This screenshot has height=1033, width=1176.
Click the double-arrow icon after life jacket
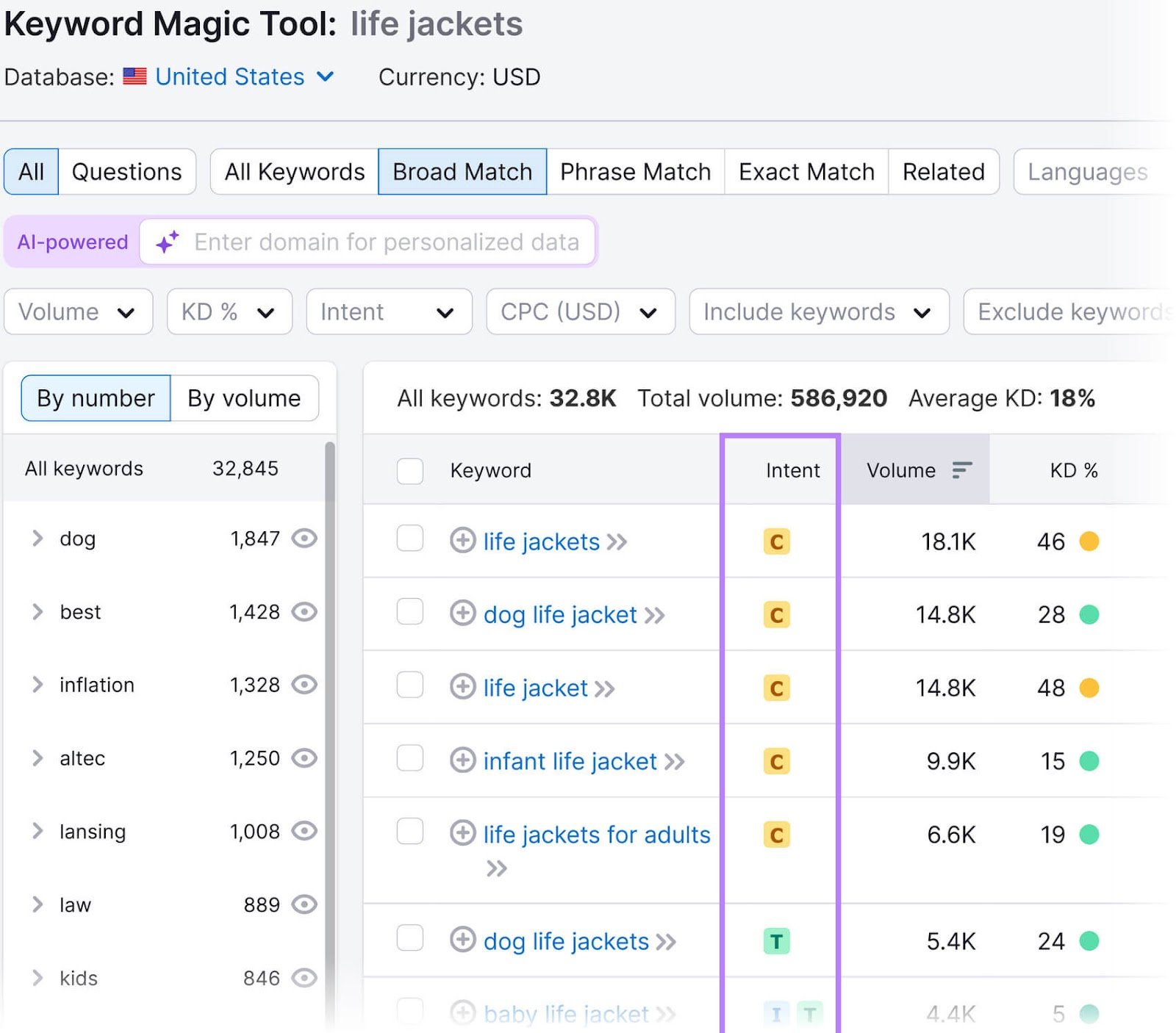(605, 688)
